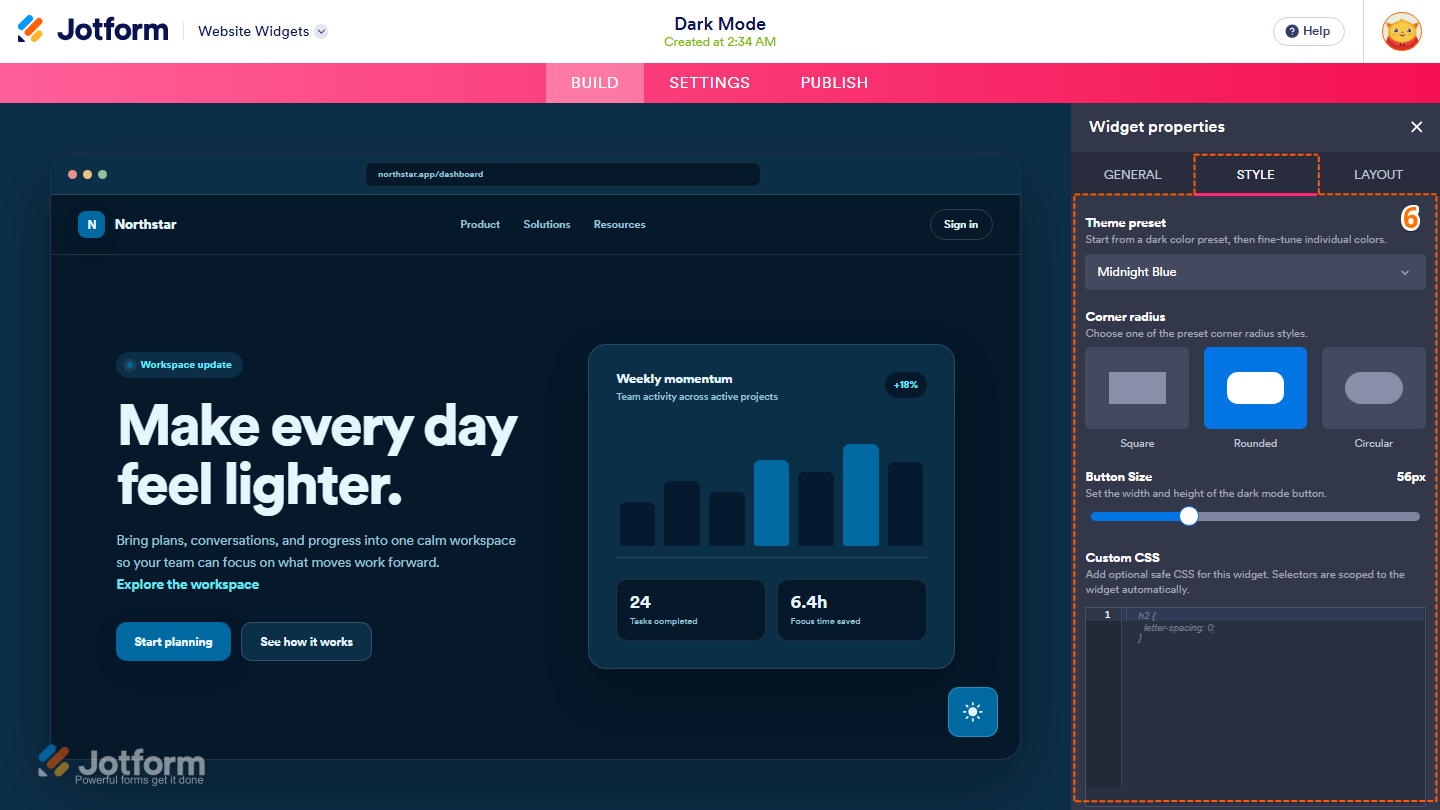Click the Widget properties panel title
1440x810 pixels.
point(1157,127)
